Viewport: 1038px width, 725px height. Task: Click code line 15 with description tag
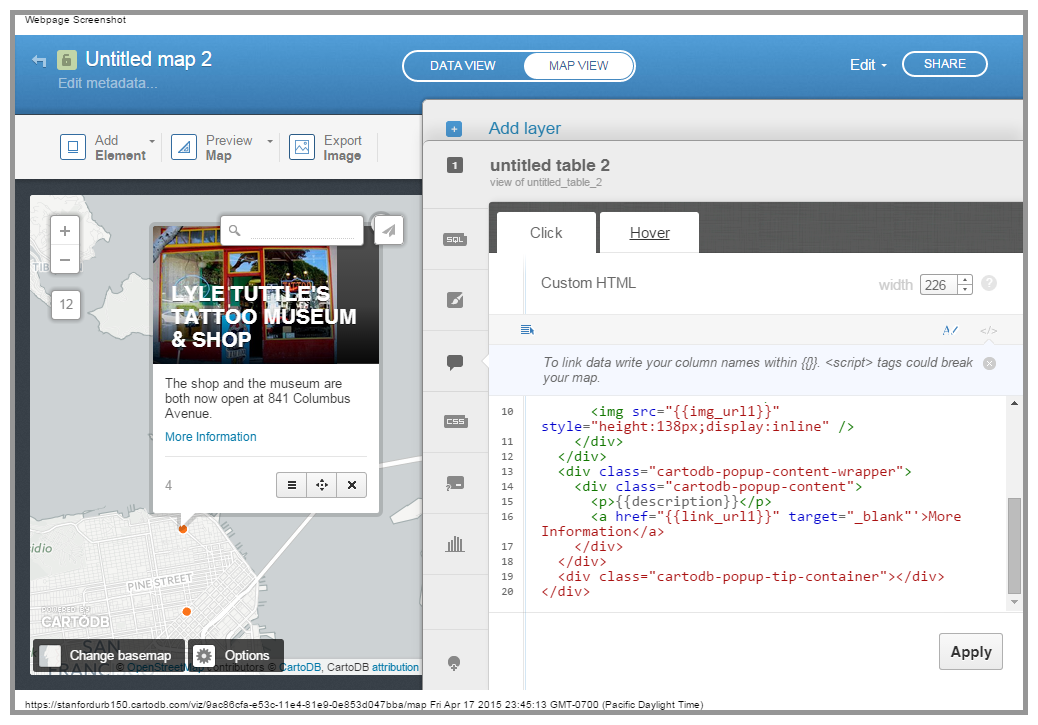pos(681,502)
